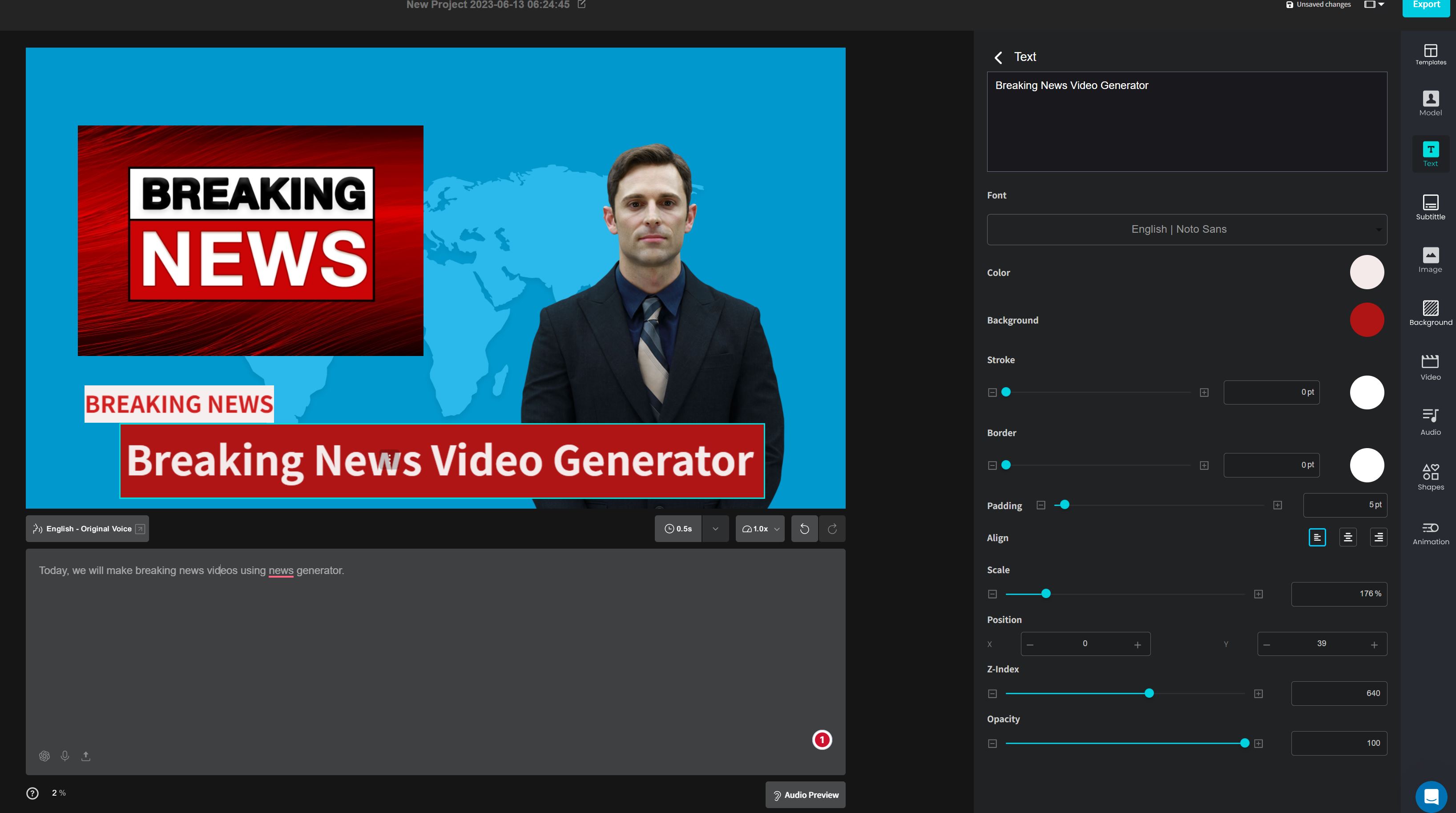Click the Audio Preview button
The height and width of the screenshot is (813, 1456).
click(x=805, y=794)
